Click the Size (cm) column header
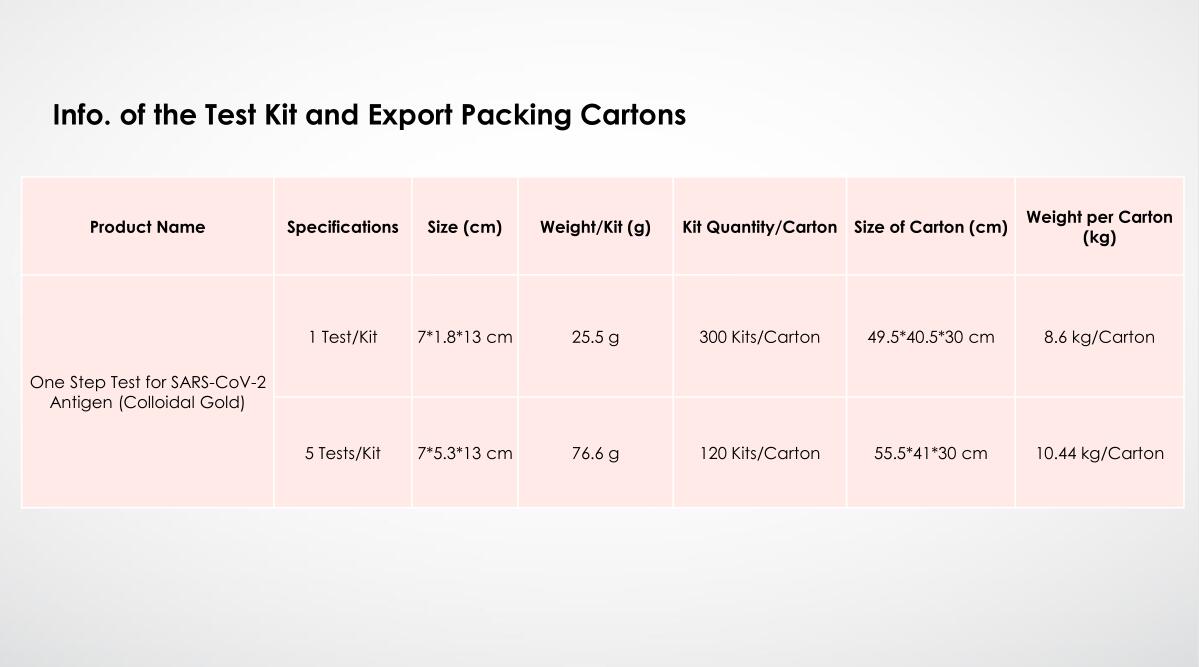Image resolution: width=1199 pixels, height=667 pixels. (465, 227)
